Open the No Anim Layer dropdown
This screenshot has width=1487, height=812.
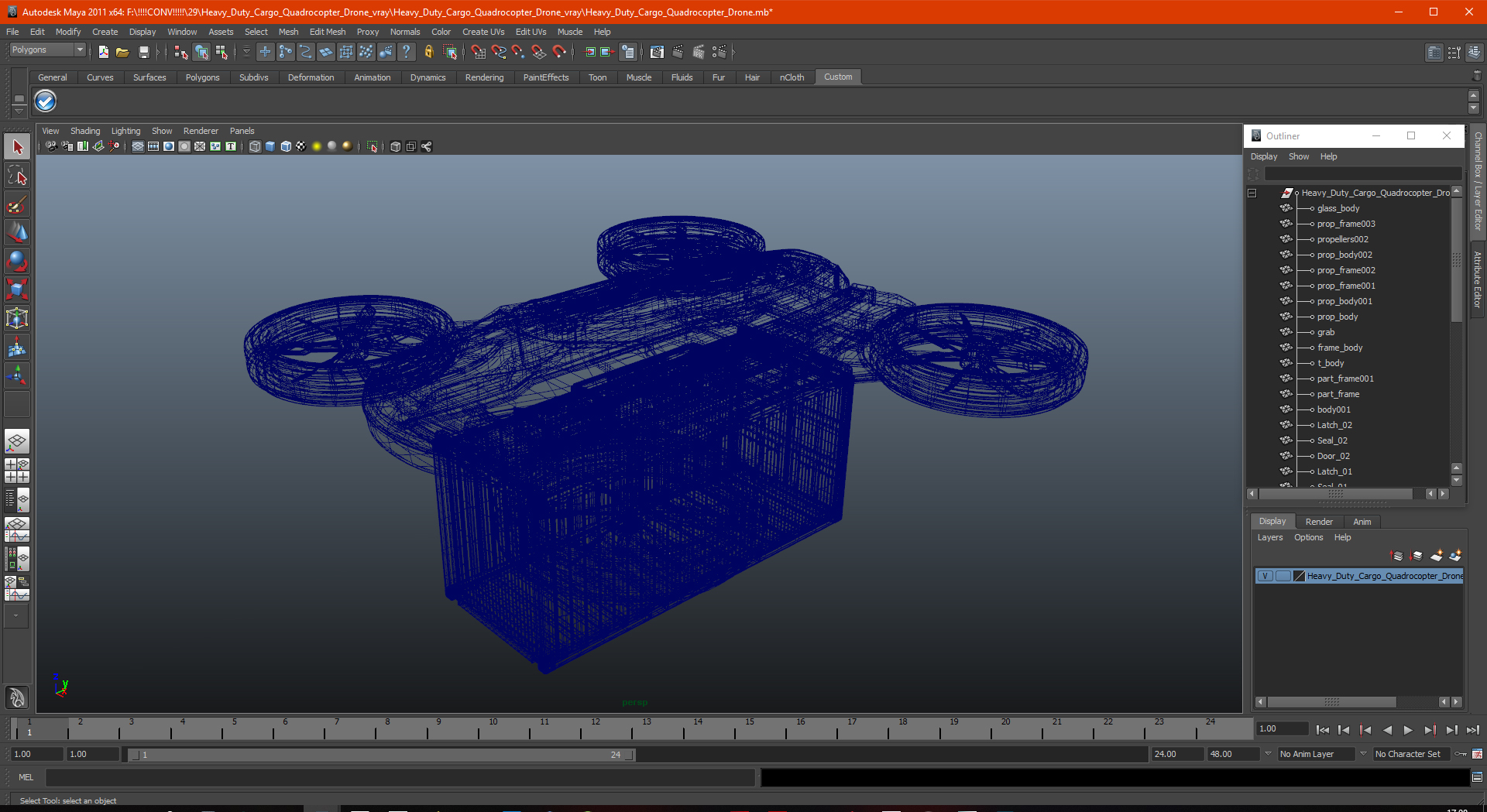(x=1316, y=754)
